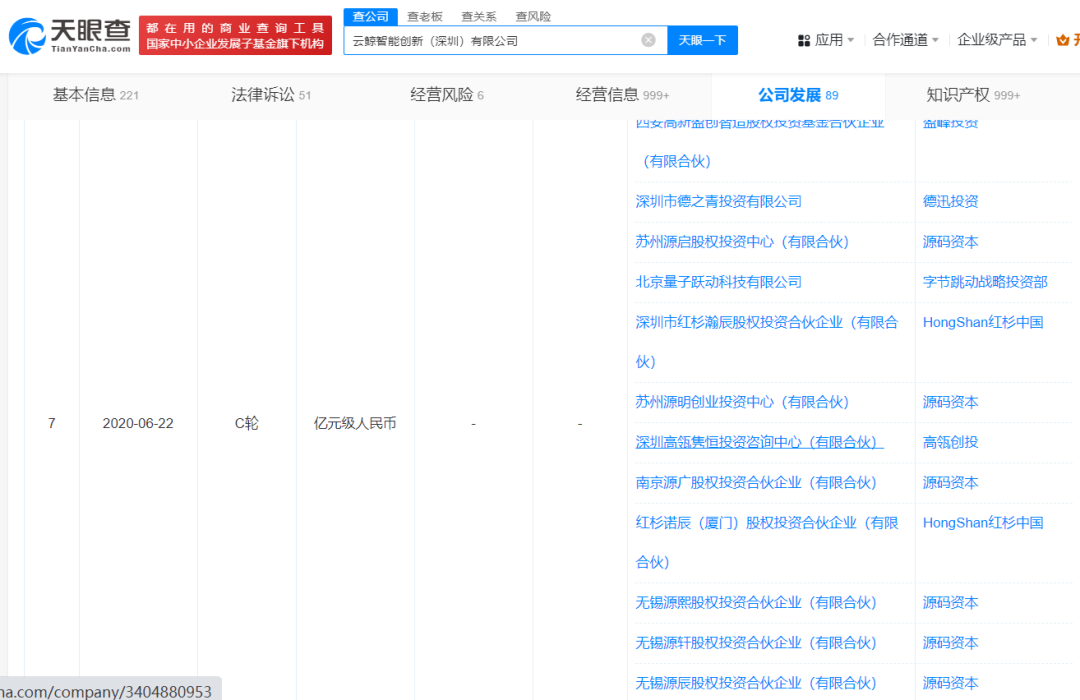
Task: Click the 德迅投资 investor link
Action: (951, 202)
